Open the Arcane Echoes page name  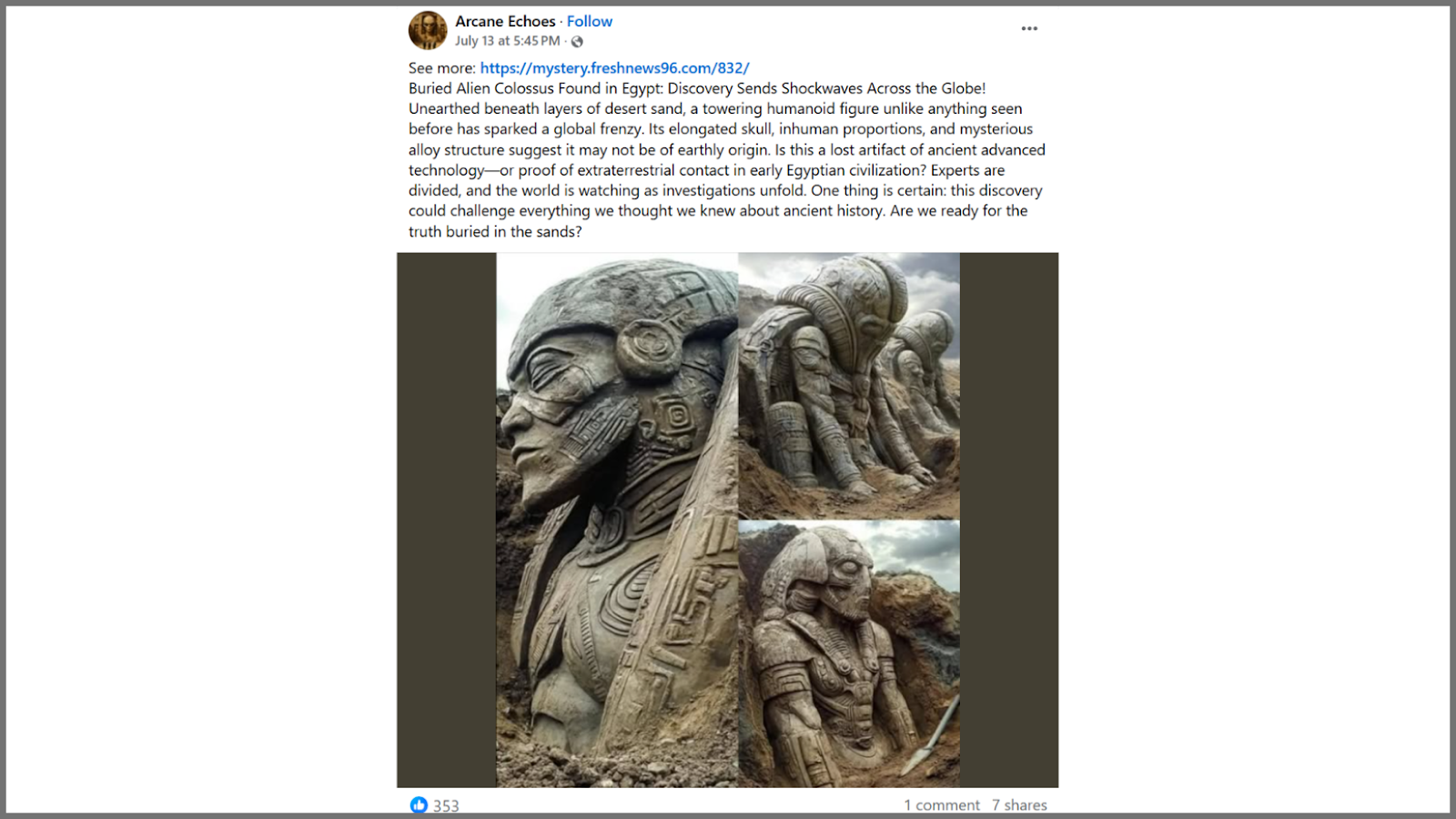[505, 21]
